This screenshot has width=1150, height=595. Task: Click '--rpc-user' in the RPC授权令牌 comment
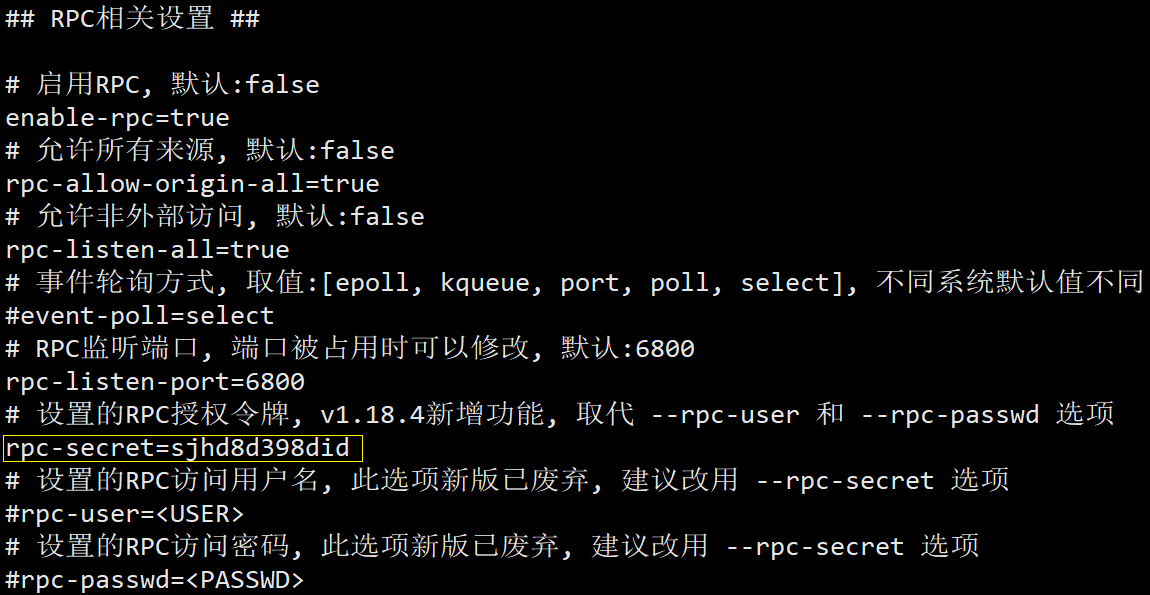click(725, 415)
